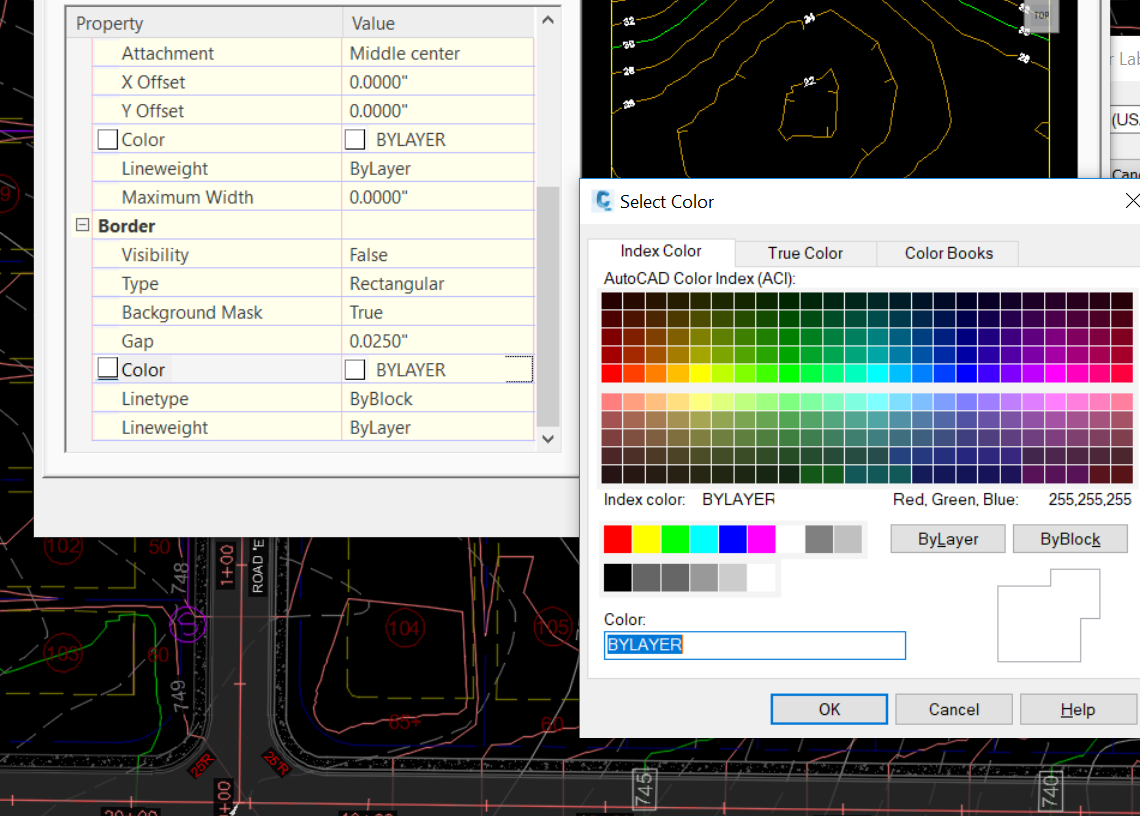This screenshot has width=1140, height=816.
Task: Toggle the checkbox beside the Border Color property
Action: tap(107, 367)
